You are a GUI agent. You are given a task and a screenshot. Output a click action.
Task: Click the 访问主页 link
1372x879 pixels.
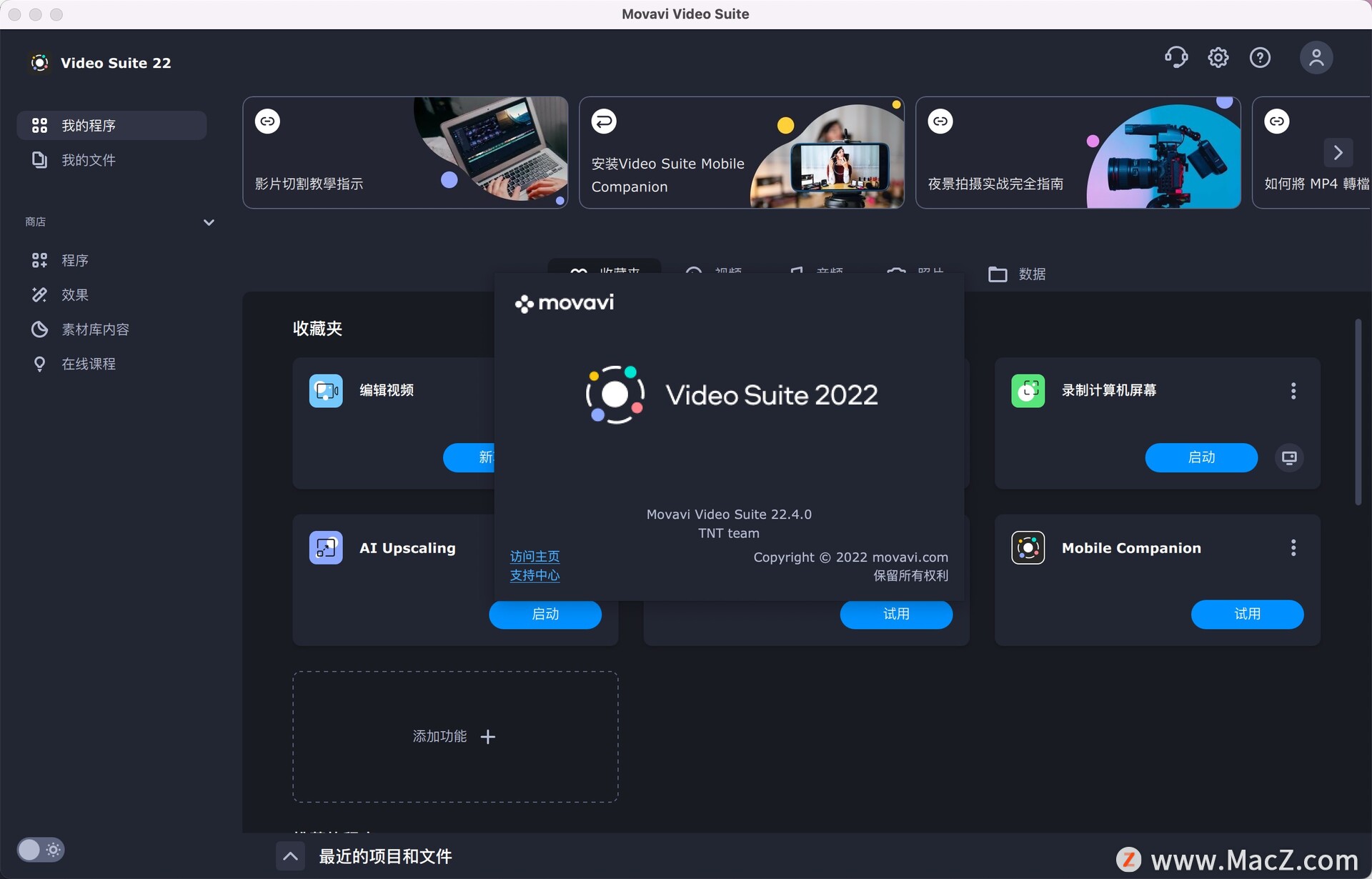535,556
